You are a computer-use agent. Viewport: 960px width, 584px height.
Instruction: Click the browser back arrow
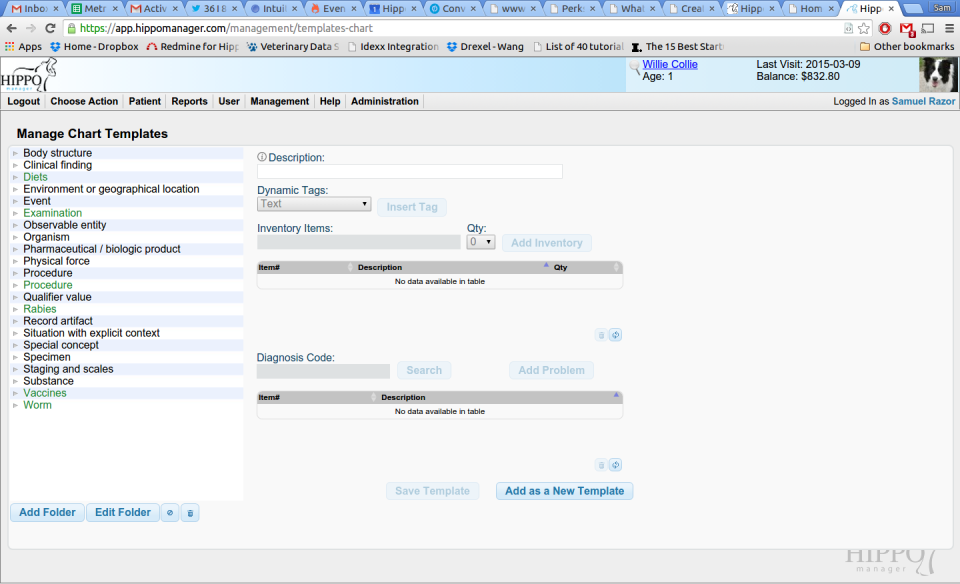(12, 28)
